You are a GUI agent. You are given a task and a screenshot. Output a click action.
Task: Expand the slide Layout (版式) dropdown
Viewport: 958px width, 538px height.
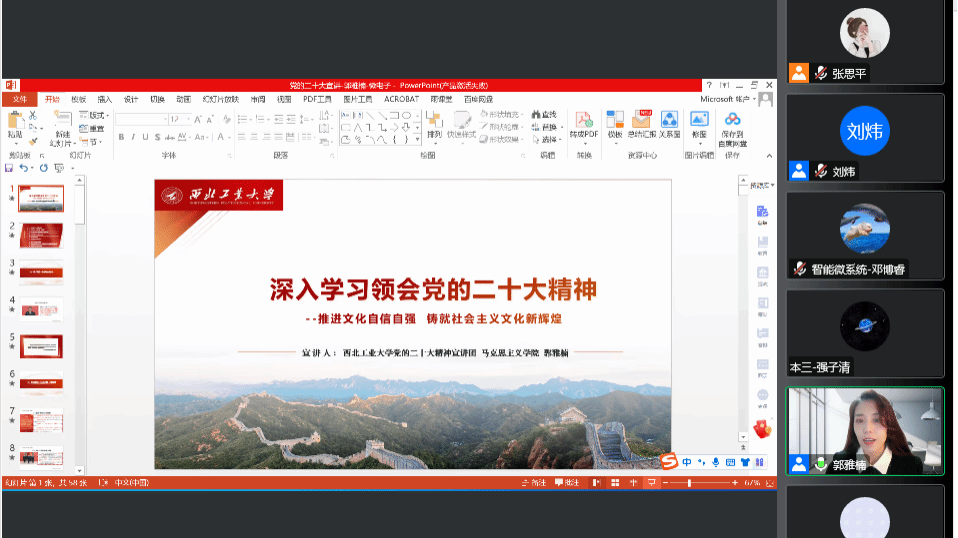click(97, 115)
